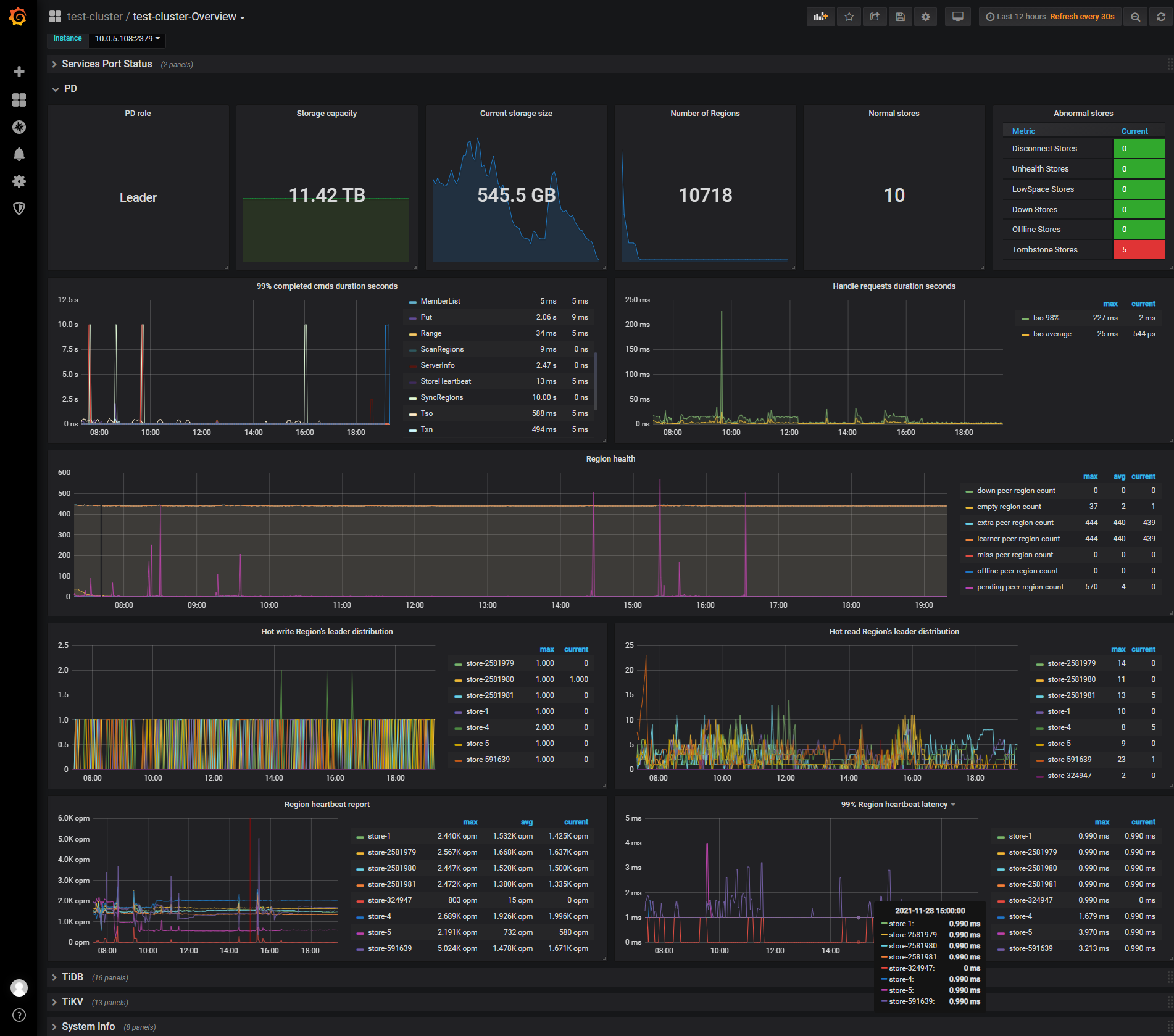Save dashboard with the floppy disk icon
This screenshot has height=1036, width=1174.
click(x=901, y=17)
